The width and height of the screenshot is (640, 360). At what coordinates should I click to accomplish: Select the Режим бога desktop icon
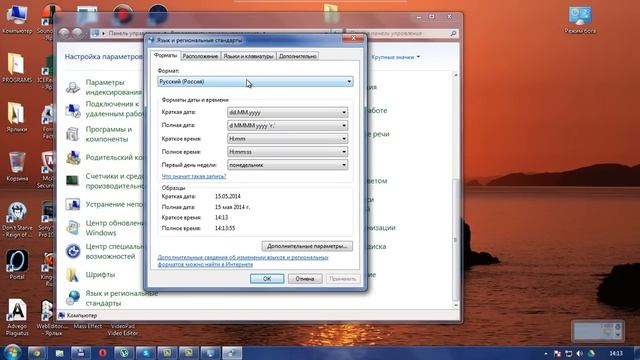pos(580,20)
